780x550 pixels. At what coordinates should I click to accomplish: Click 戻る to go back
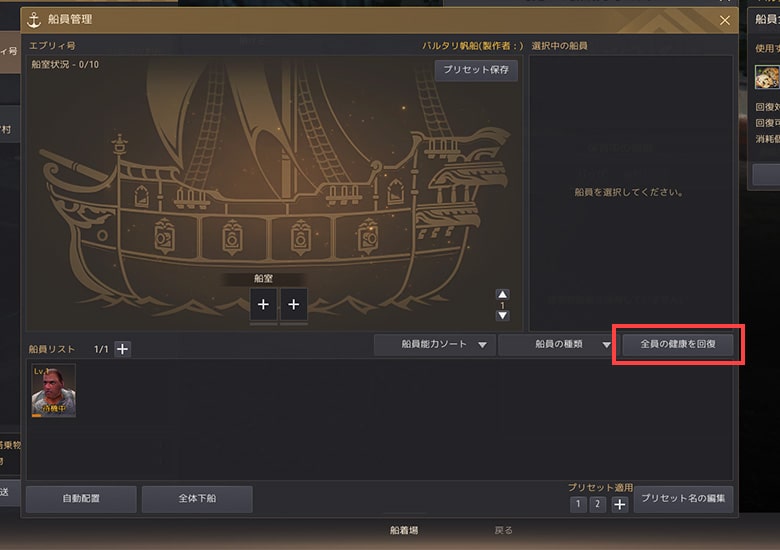[503, 531]
